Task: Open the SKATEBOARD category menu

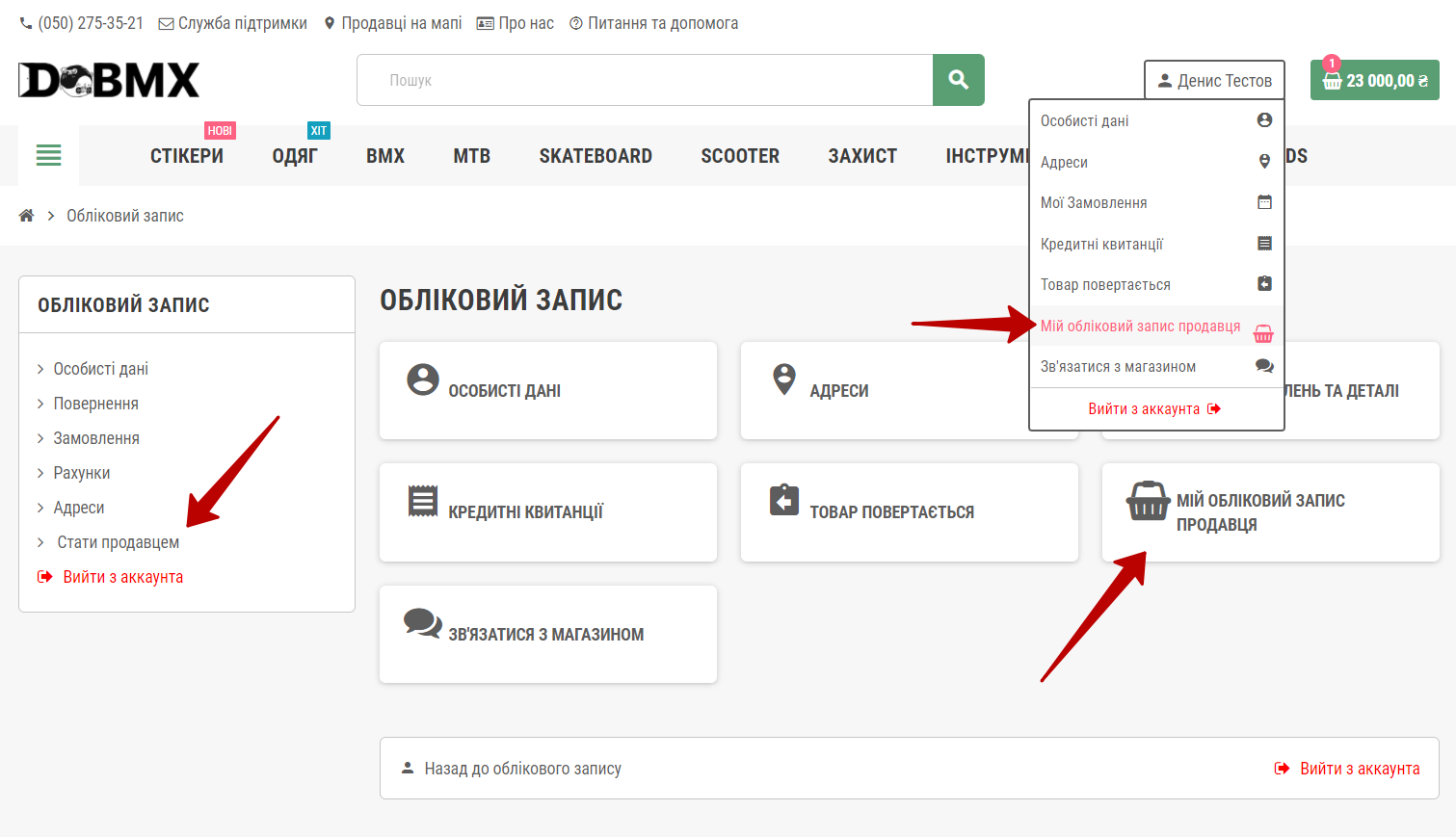Action: point(596,156)
